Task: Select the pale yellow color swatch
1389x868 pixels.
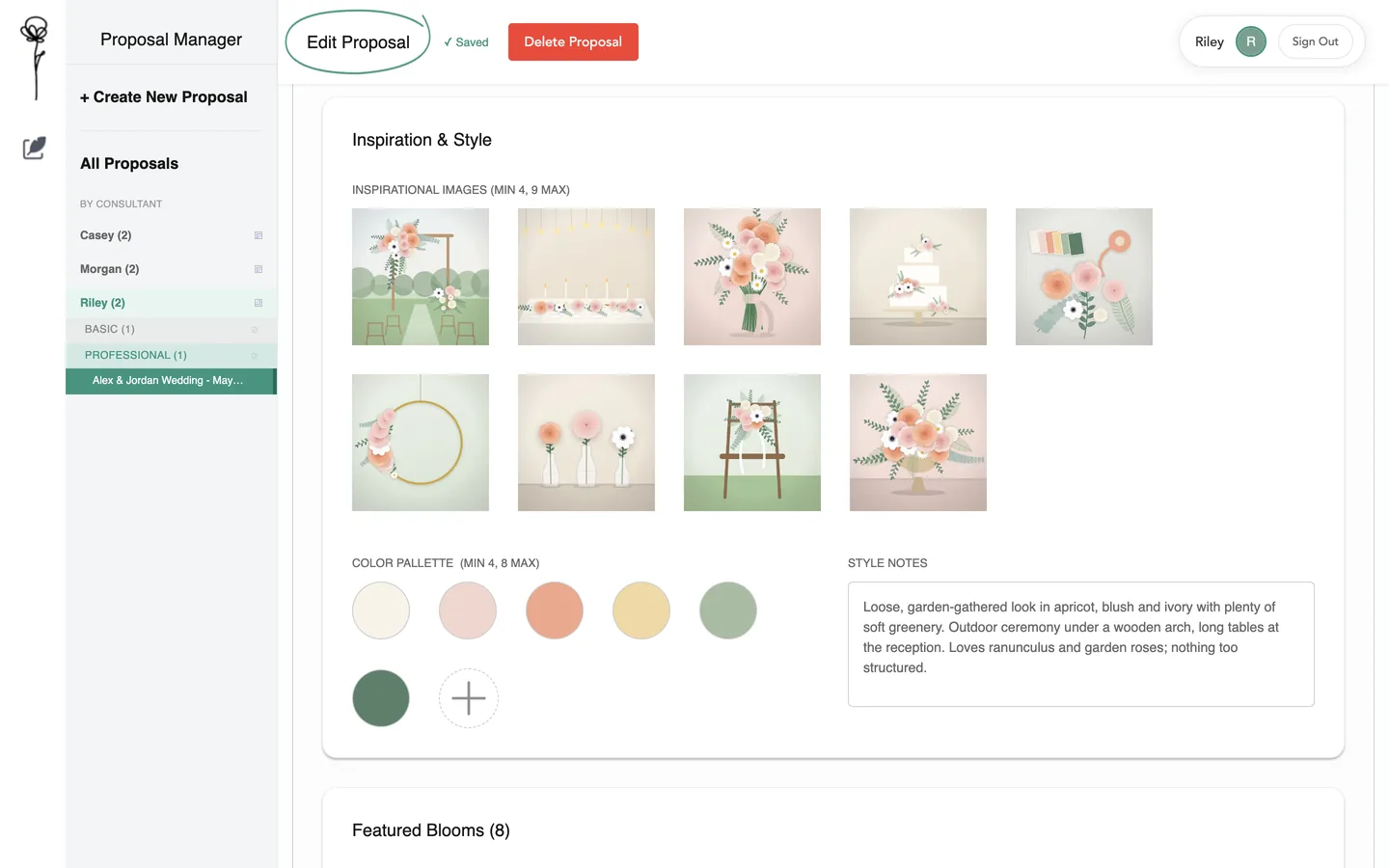Action: click(x=641, y=610)
